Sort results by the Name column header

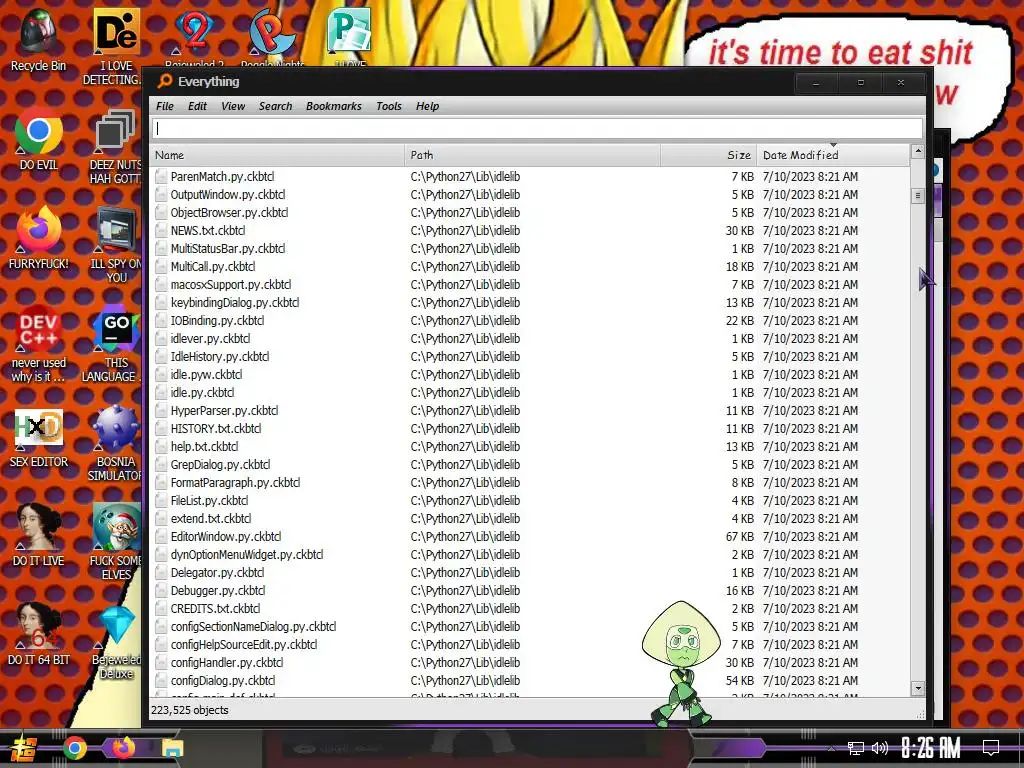point(277,155)
